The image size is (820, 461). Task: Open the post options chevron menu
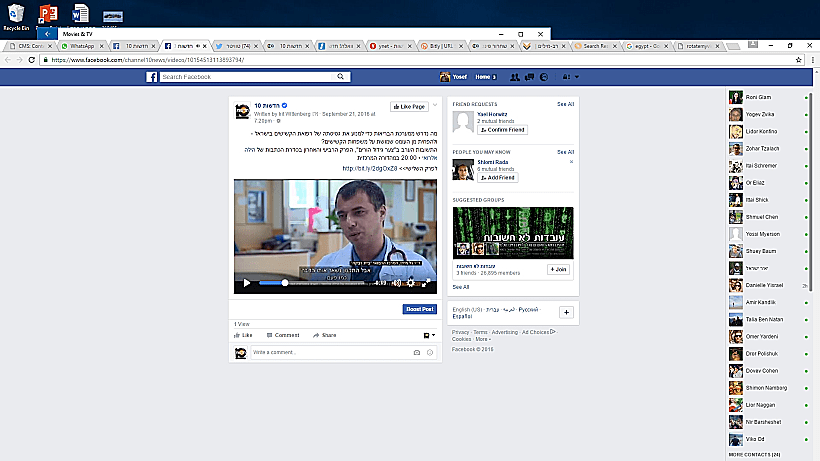(x=433, y=106)
